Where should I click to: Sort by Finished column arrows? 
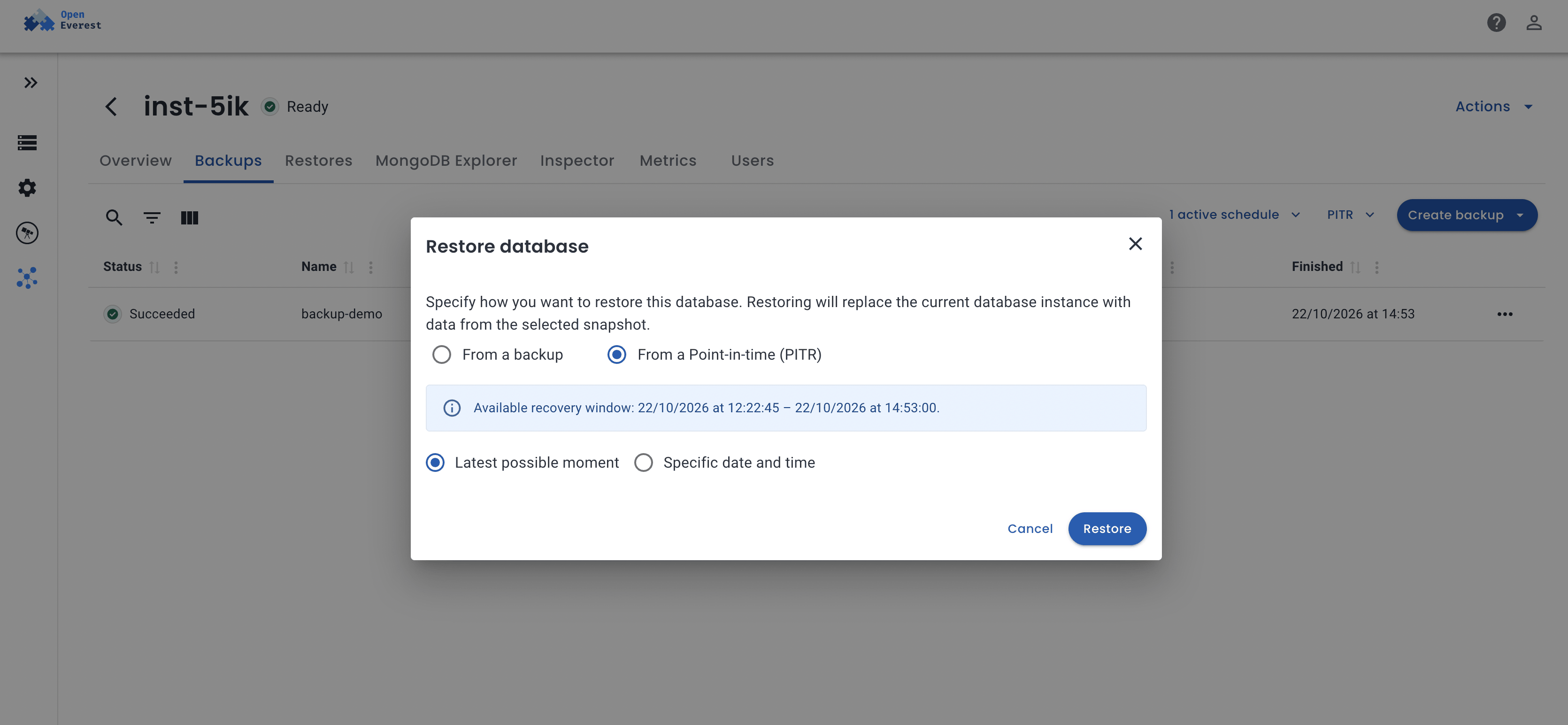click(1355, 267)
